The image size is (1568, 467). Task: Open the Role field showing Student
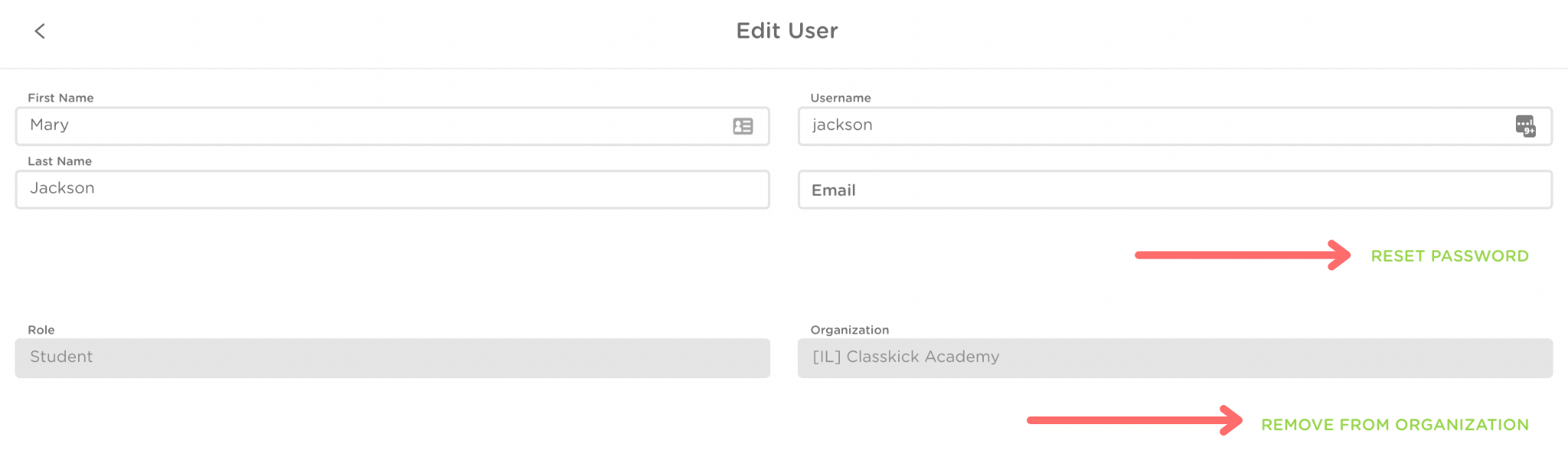392,358
